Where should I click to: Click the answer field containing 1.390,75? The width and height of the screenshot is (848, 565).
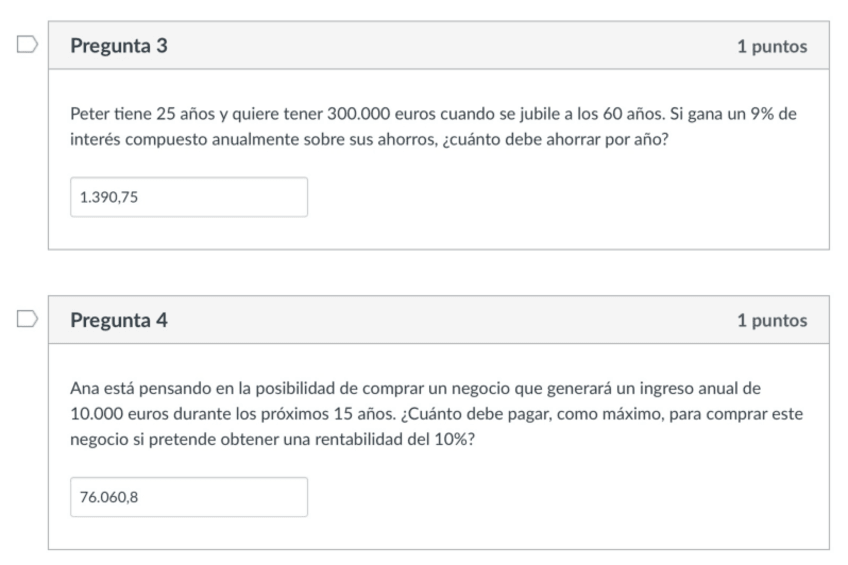[x=188, y=197]
